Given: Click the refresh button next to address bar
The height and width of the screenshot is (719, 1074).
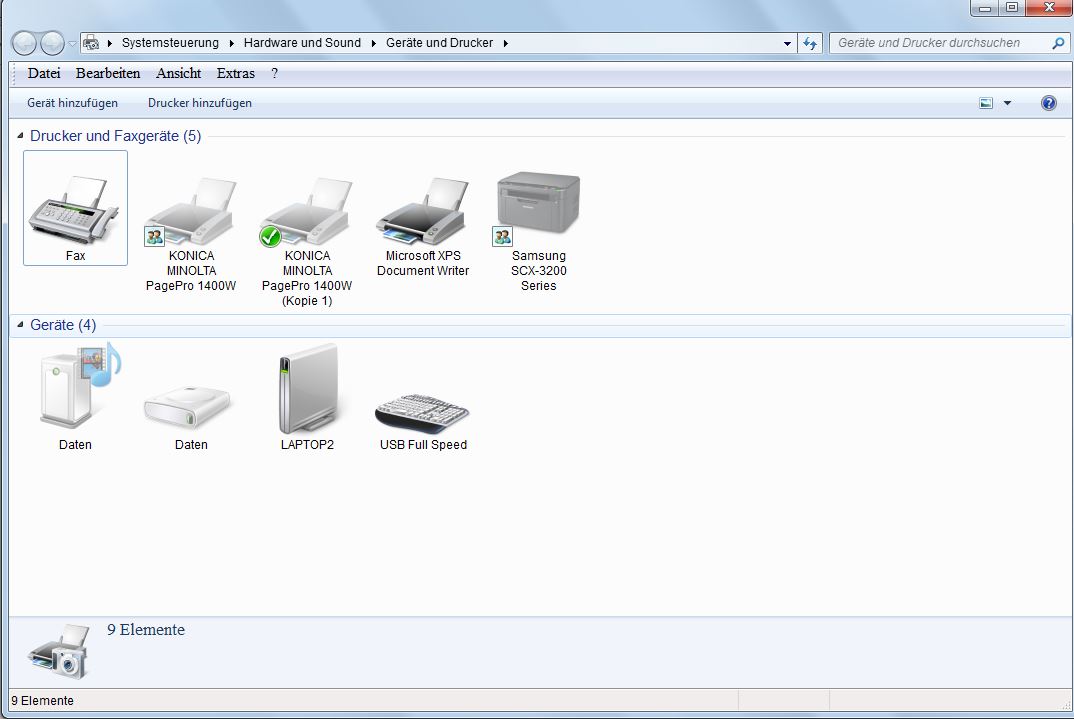Looking at the screenshot, I should point(810,43).
